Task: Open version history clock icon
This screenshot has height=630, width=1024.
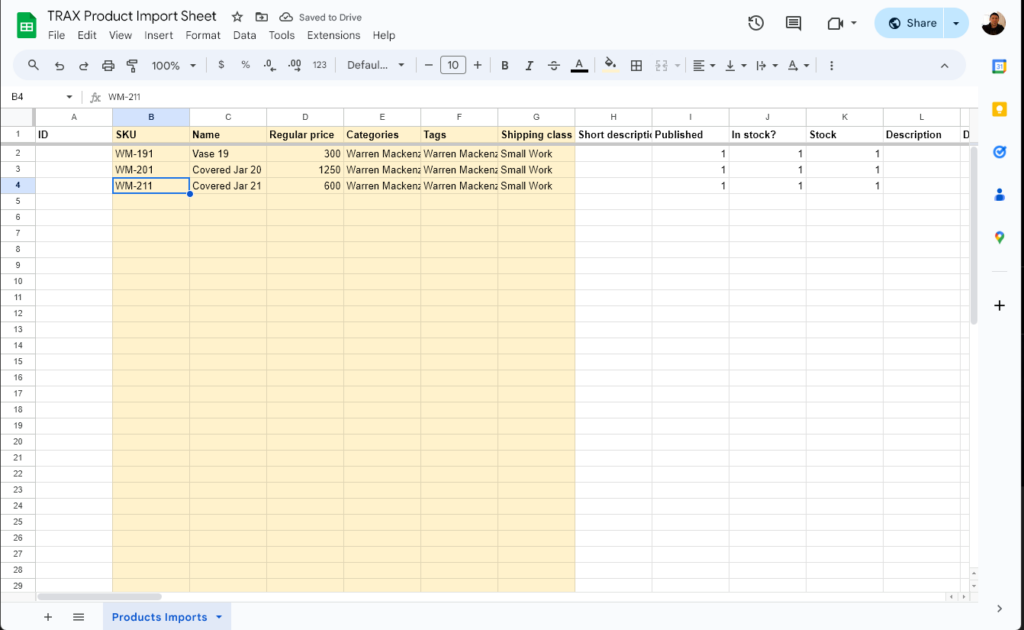Action: coord(756,23)
